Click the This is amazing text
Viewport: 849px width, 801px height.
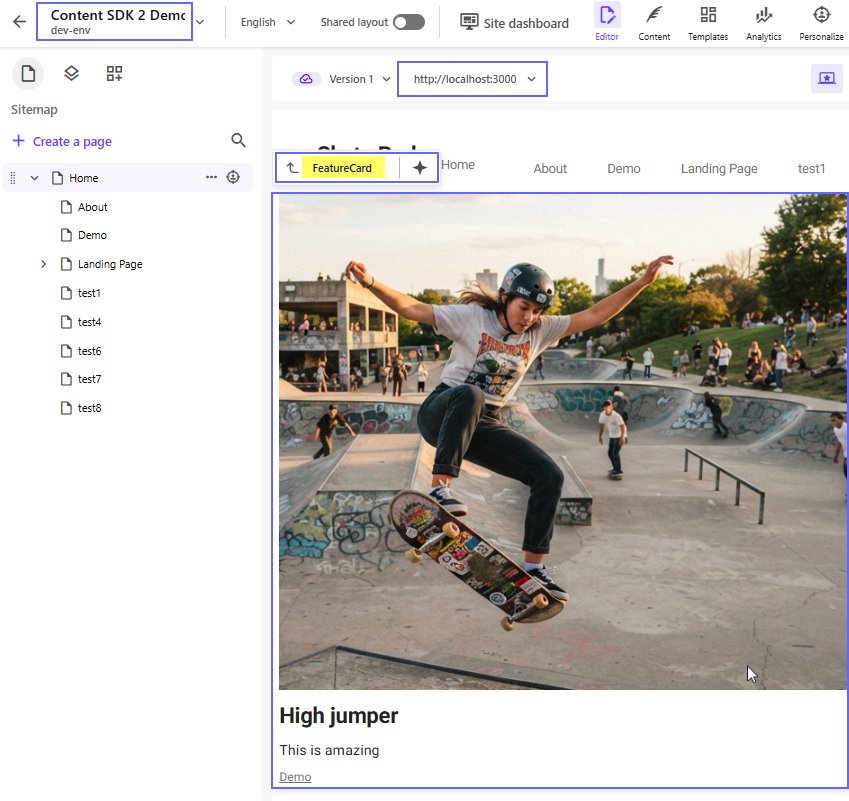(x=329, y=750)
